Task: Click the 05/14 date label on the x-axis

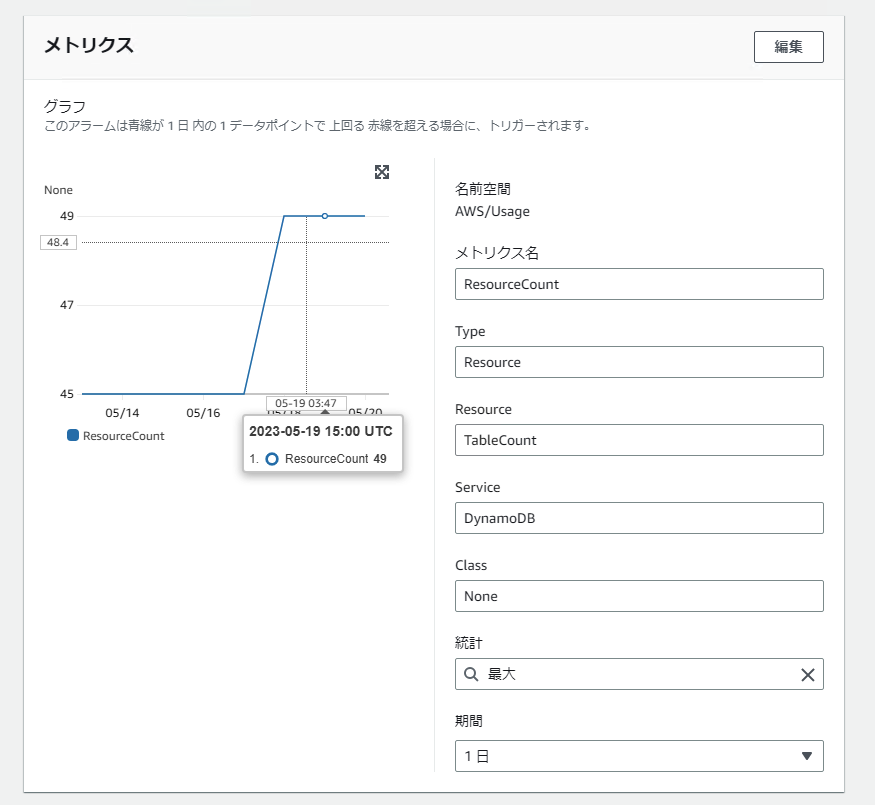Action: point(122,412)
